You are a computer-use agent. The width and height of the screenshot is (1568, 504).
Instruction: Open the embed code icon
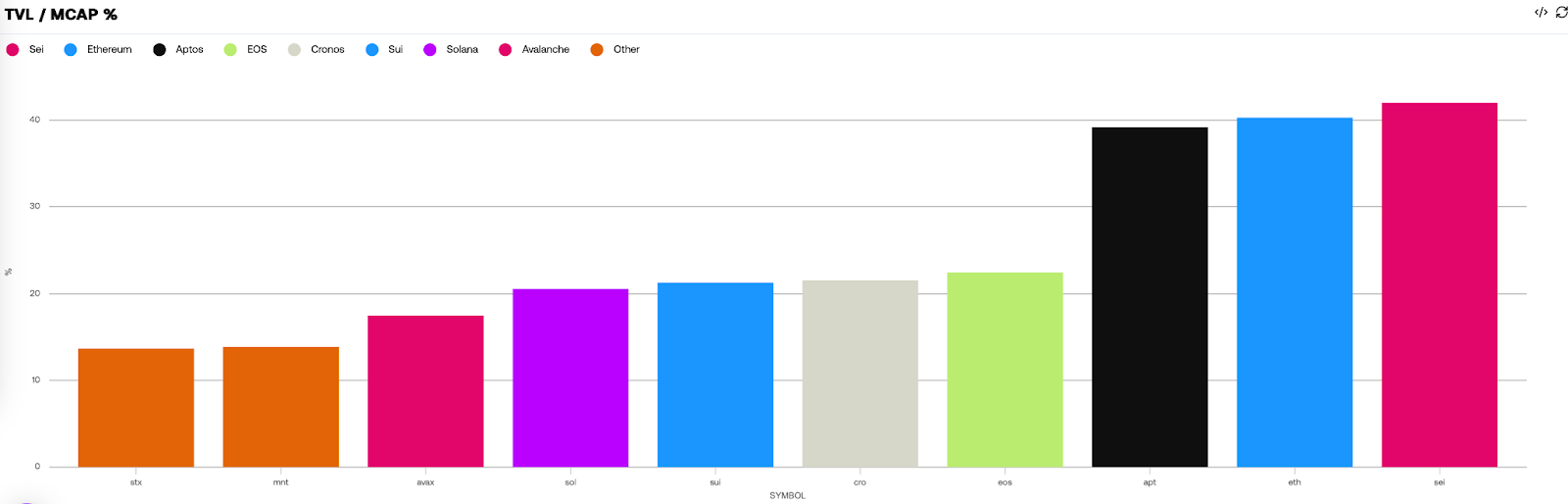point(1541,13)
